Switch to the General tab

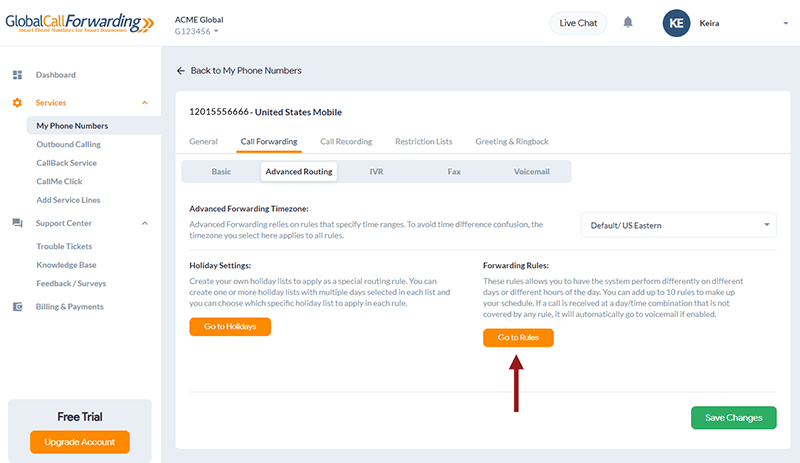pos(203,141)
